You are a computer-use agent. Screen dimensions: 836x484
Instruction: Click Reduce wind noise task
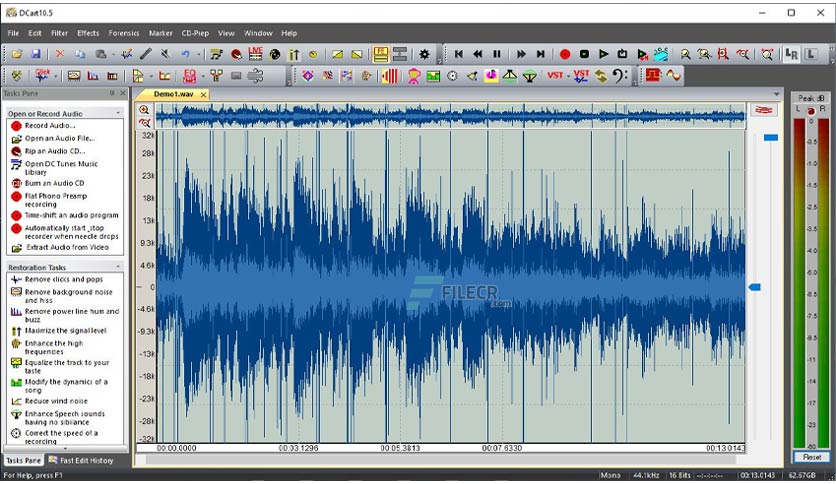[56, 401]
